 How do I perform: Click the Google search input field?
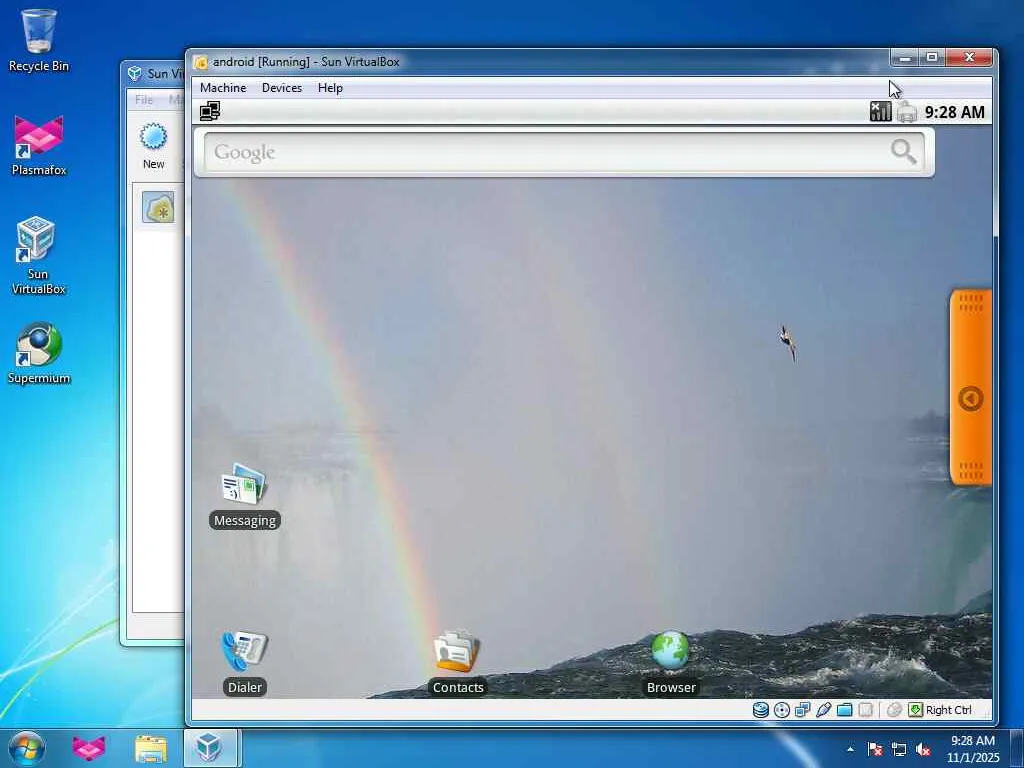coord(564,152)
